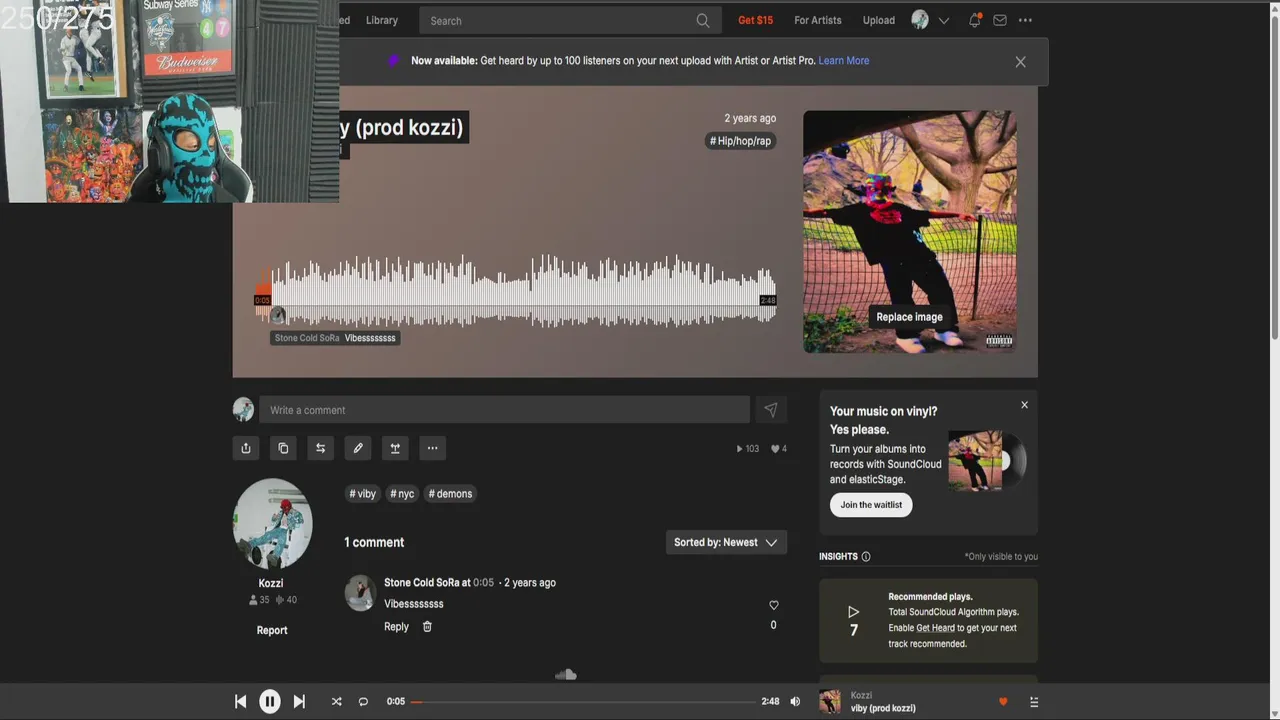Pause the playing track

(270, 702)
